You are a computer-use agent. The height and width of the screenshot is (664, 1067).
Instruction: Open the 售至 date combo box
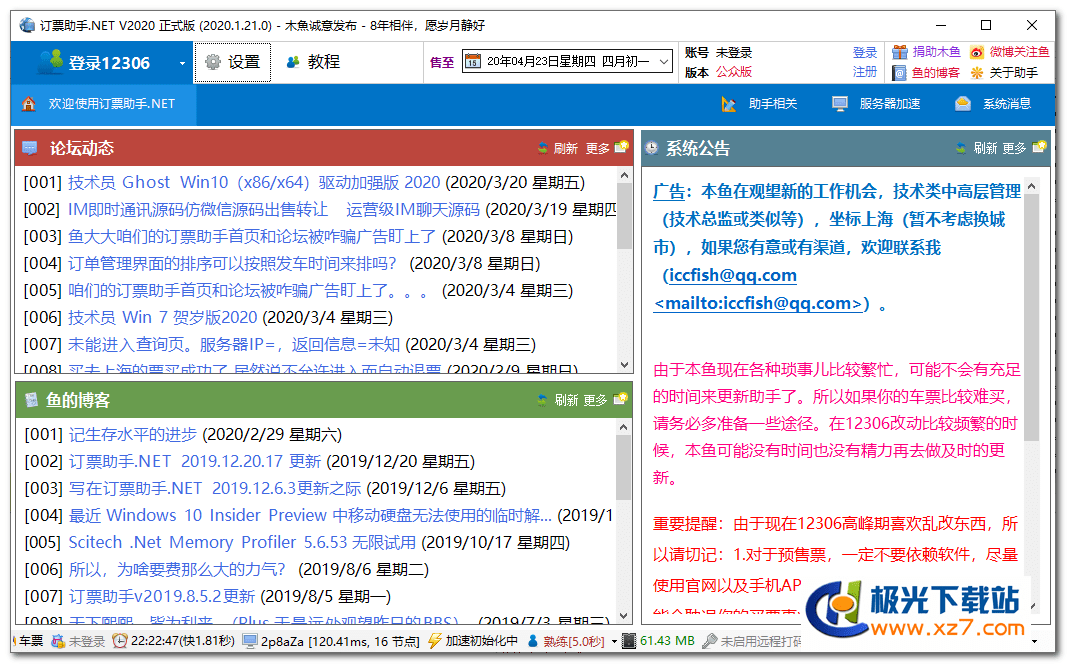[568, 61]
